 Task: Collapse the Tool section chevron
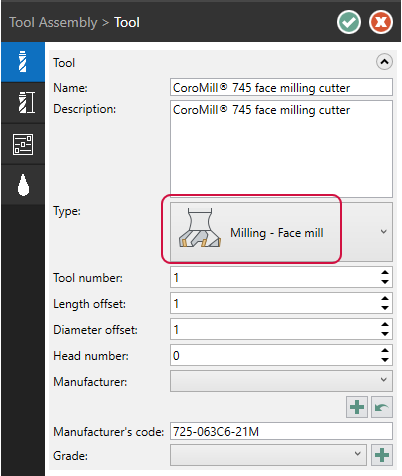coord(384,62)
